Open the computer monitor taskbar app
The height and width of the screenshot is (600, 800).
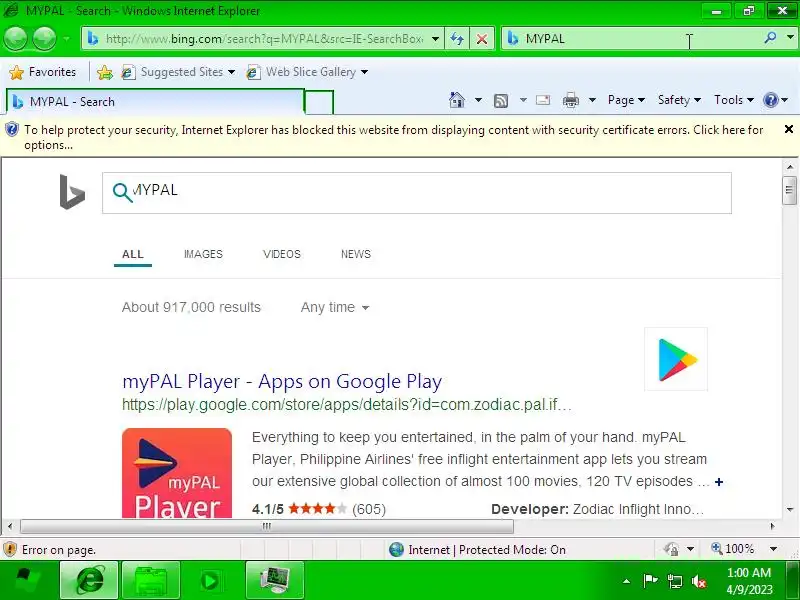coord(274,580)
